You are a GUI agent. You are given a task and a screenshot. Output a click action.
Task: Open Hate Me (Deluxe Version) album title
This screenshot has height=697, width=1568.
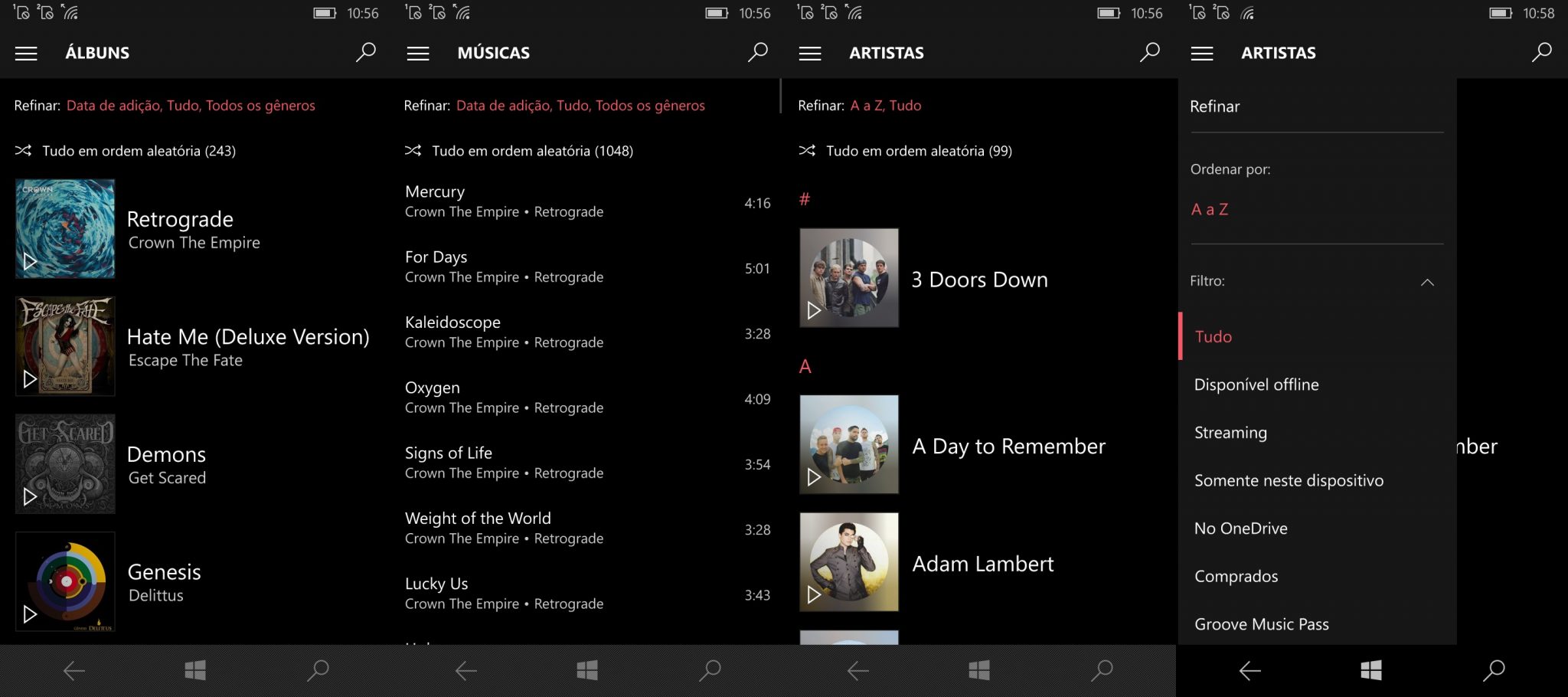(x=248, y=337)
